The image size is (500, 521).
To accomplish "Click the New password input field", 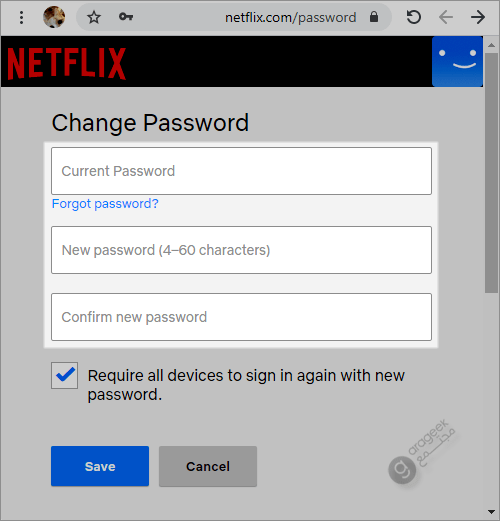I will [241, 250].
